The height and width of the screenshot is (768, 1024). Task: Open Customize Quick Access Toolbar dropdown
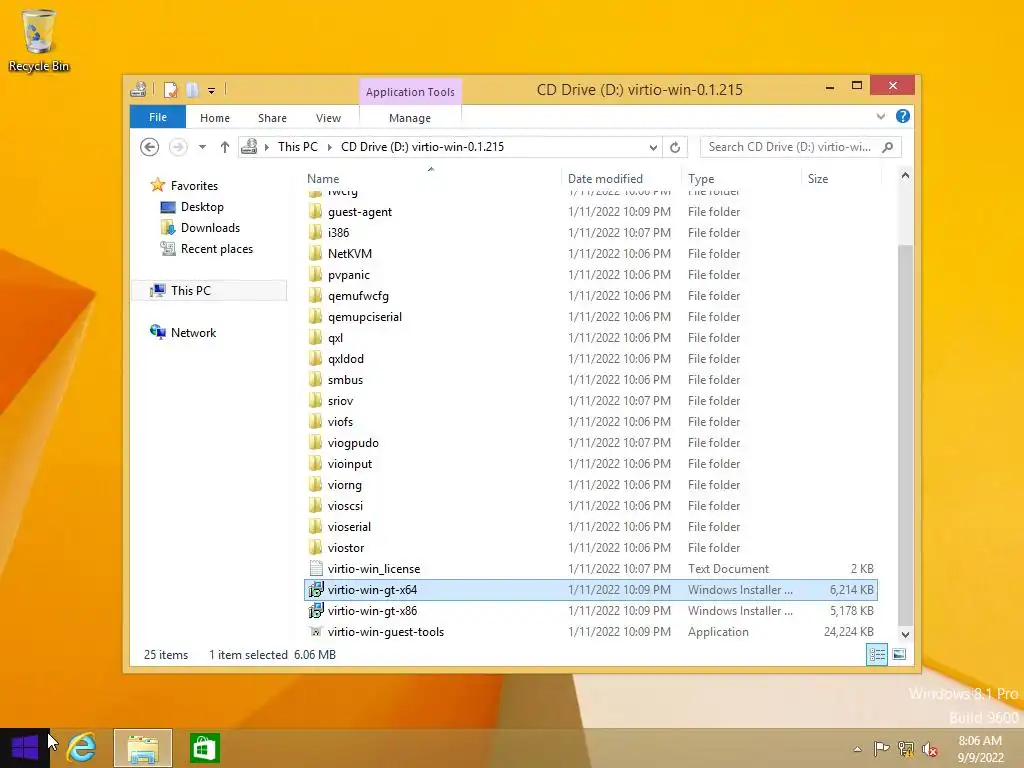212,90
